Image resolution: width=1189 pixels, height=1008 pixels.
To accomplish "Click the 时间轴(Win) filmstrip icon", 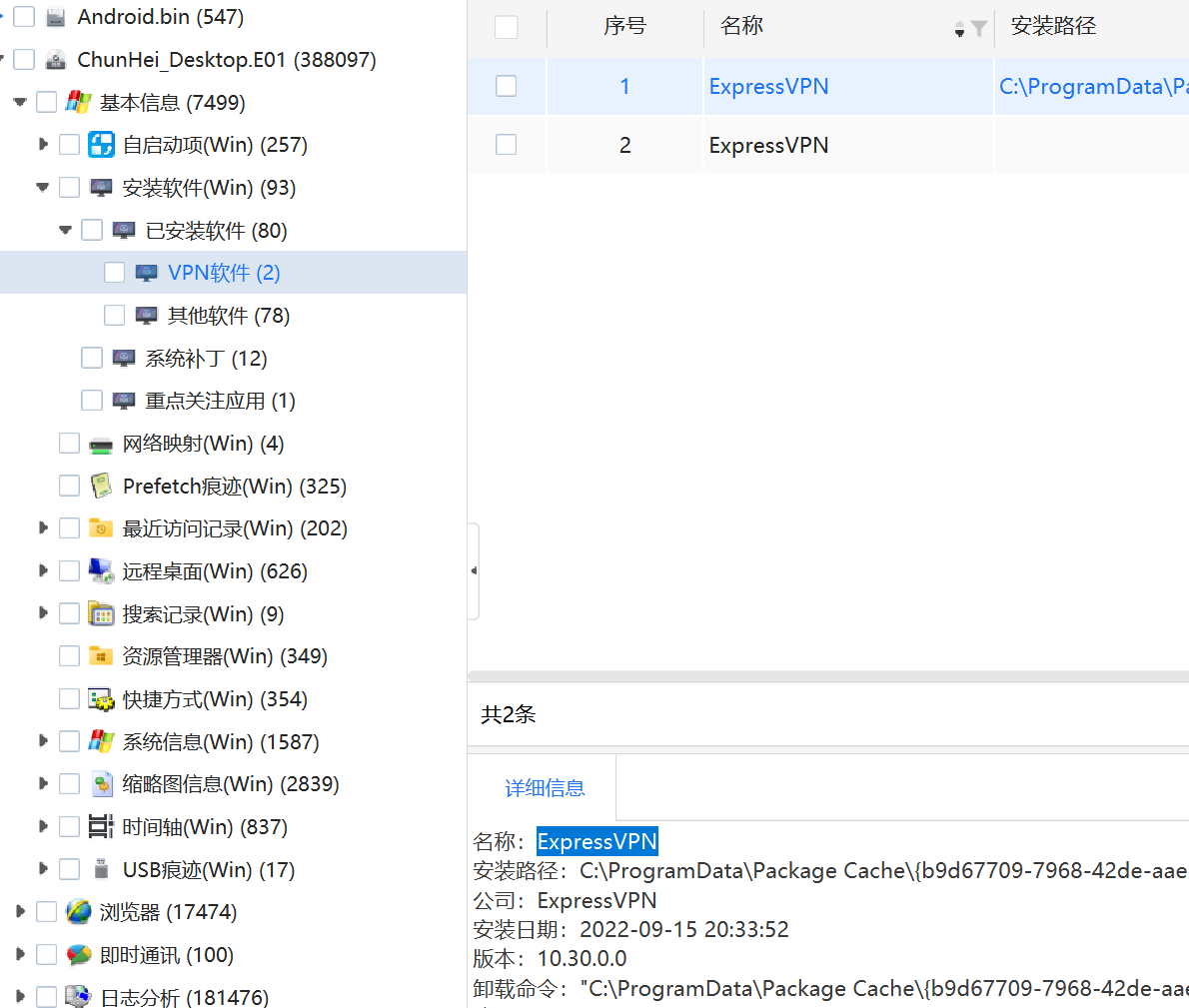I will pyautogui.click(x=101, y=827).
